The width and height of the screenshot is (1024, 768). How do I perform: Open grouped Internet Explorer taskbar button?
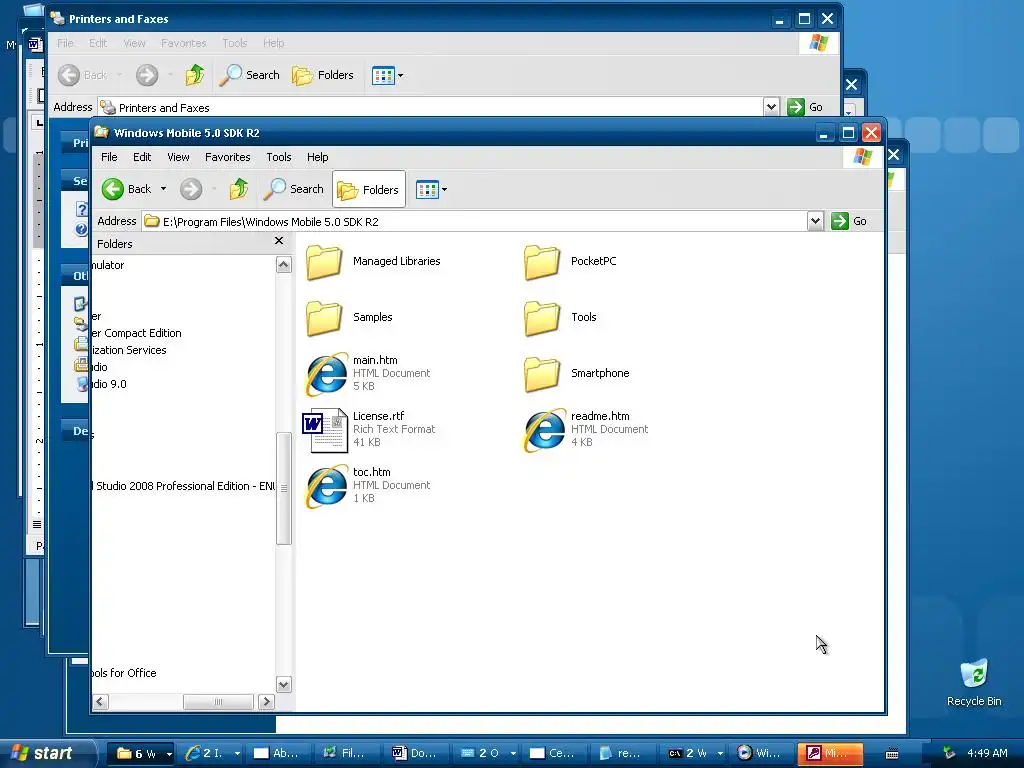pyautogui.click(x=212, y=754)
